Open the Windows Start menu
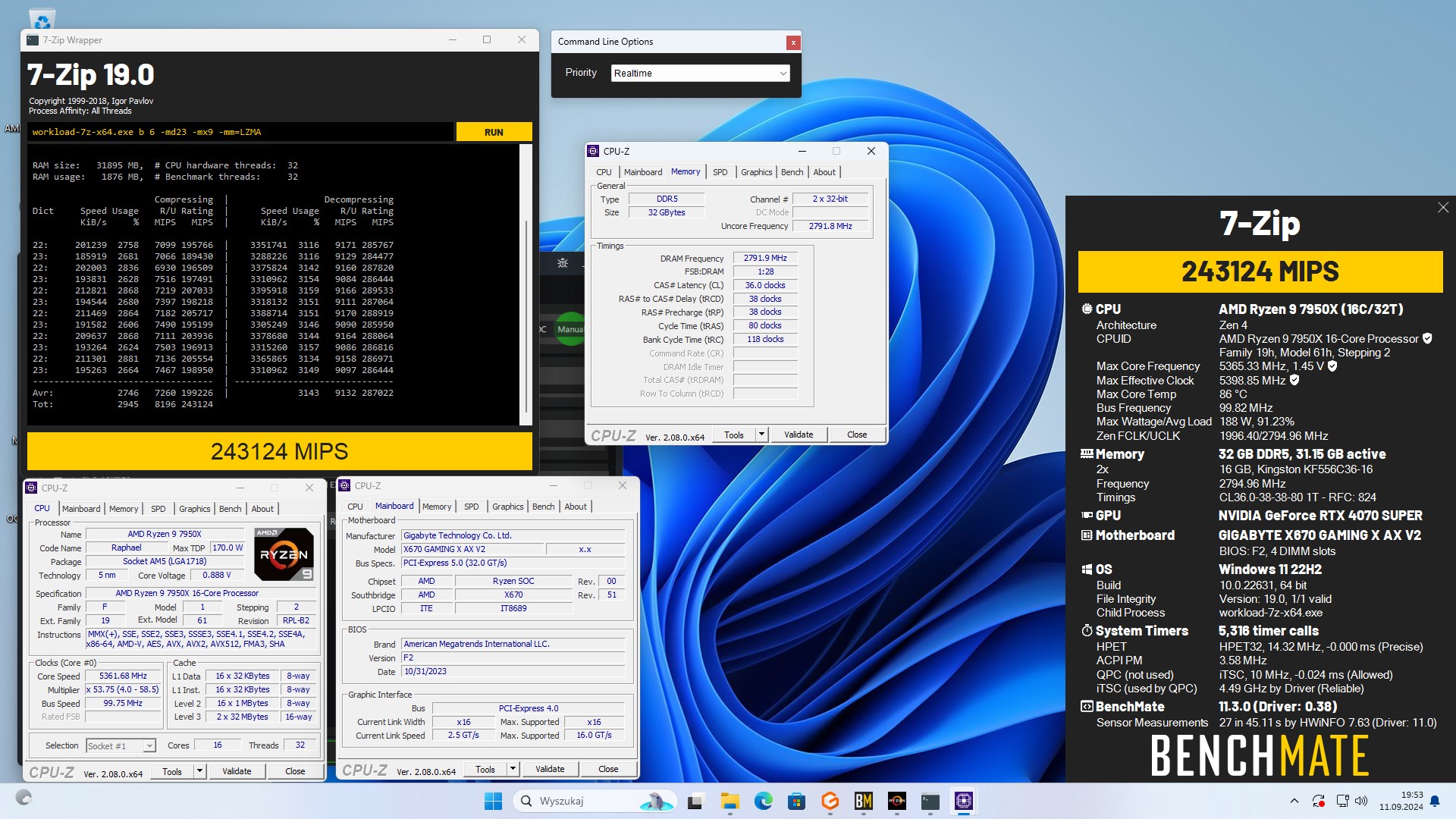The height and width of the screenshot is (819, 1456). pyautogui.click(x=493, y=801)
